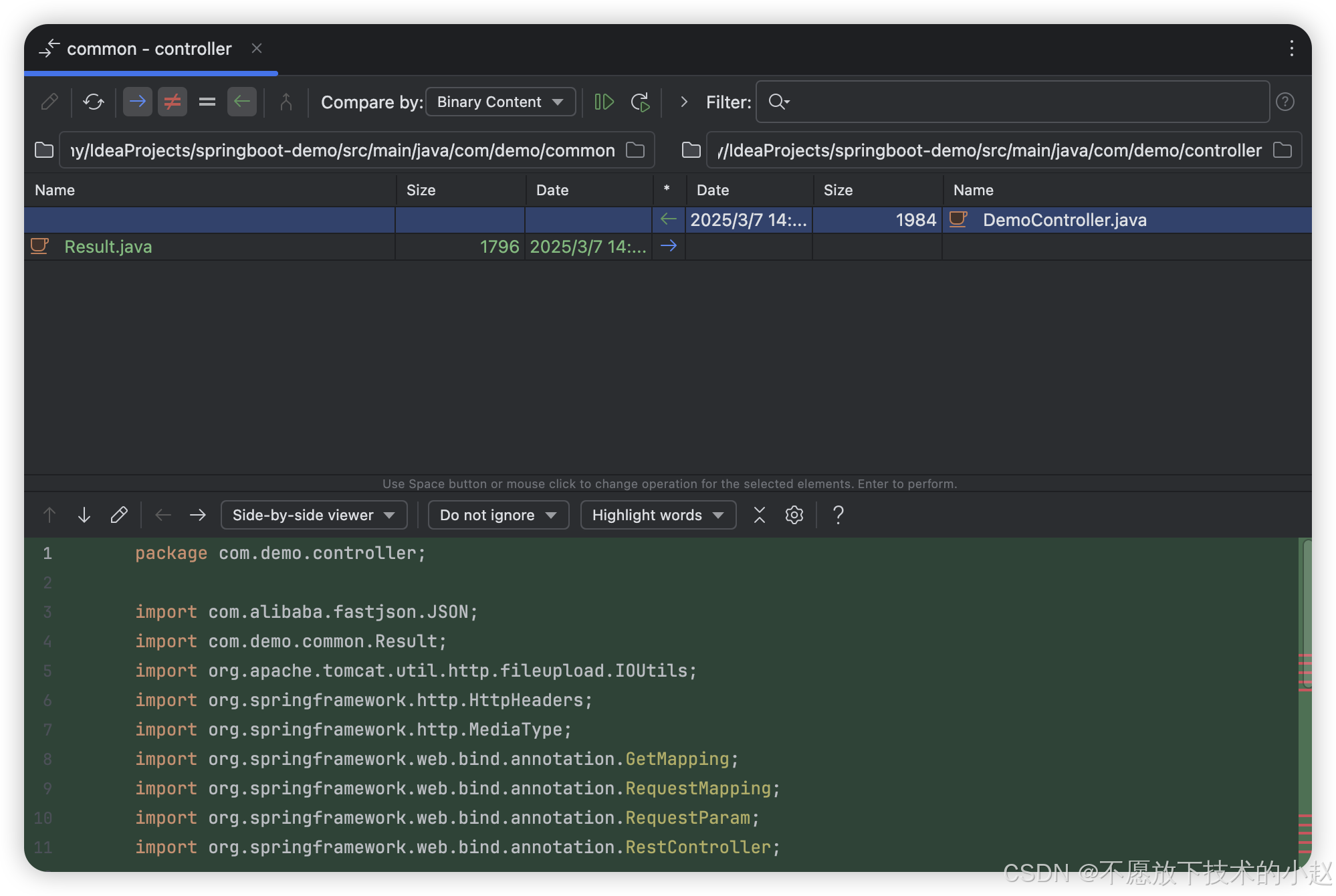Toggle the show differences filter button
This screenshot has height=896, width=1336.
point(173,102)
